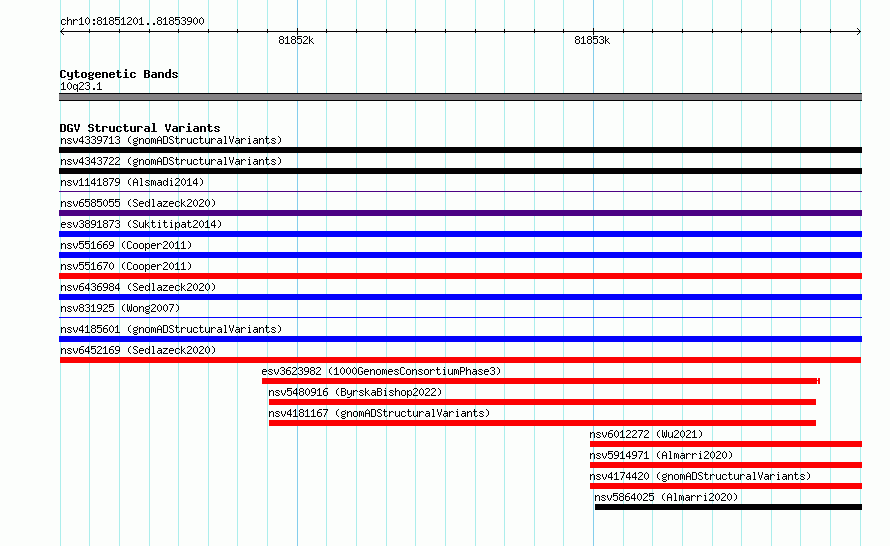The height and width of the screenshot is (546, 890).
Task: Click the esv3891873 (Suktitipat2014) label
Action: point(141,224)
